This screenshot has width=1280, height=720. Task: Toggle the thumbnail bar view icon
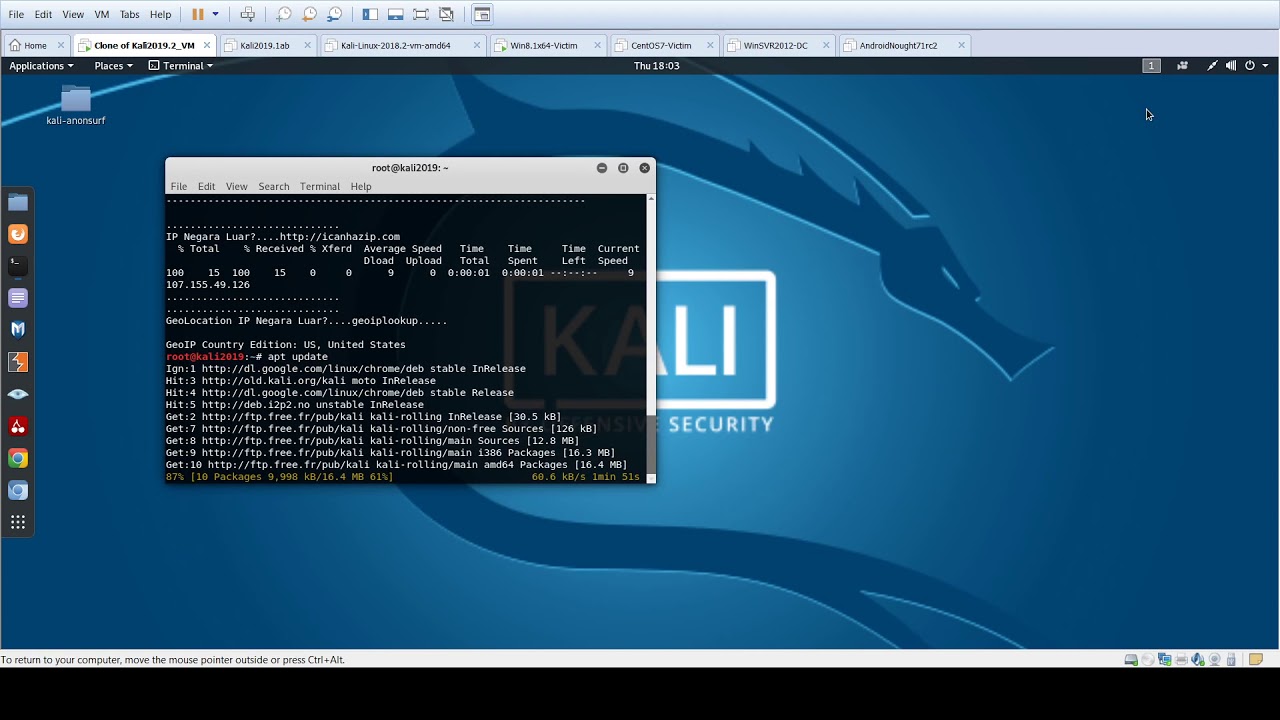[395, 14]
